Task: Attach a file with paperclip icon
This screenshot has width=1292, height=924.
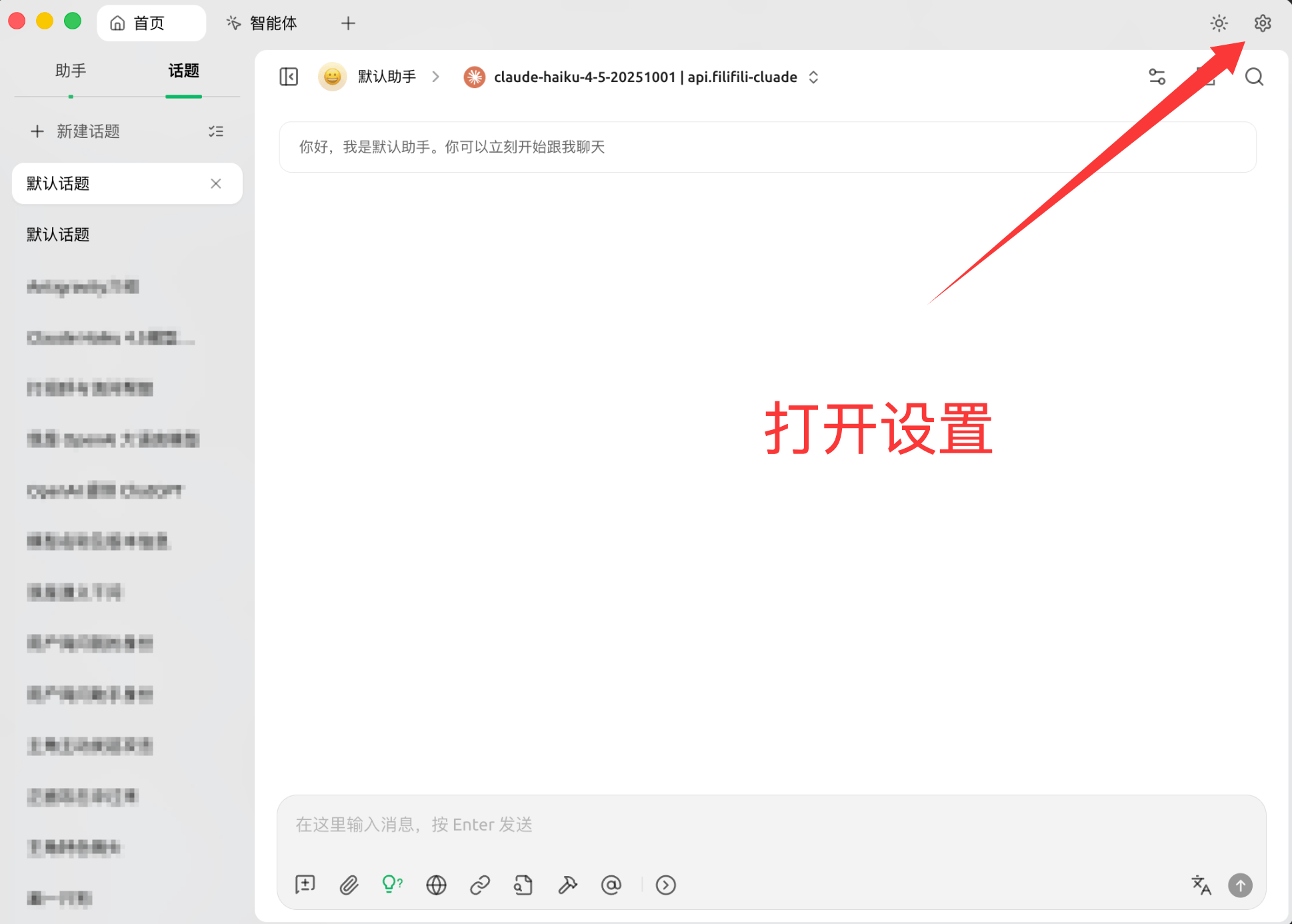Action: point(349,885)
